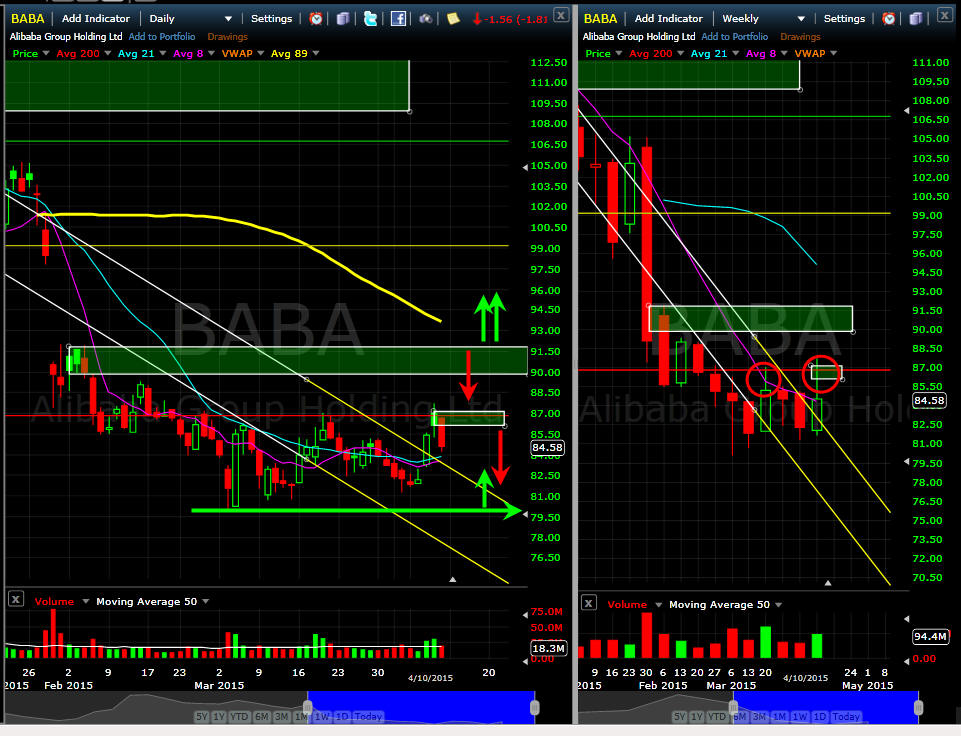Click the yellow sticky note icon
This screenshot has height=736, width=961.
click(453, 18)
